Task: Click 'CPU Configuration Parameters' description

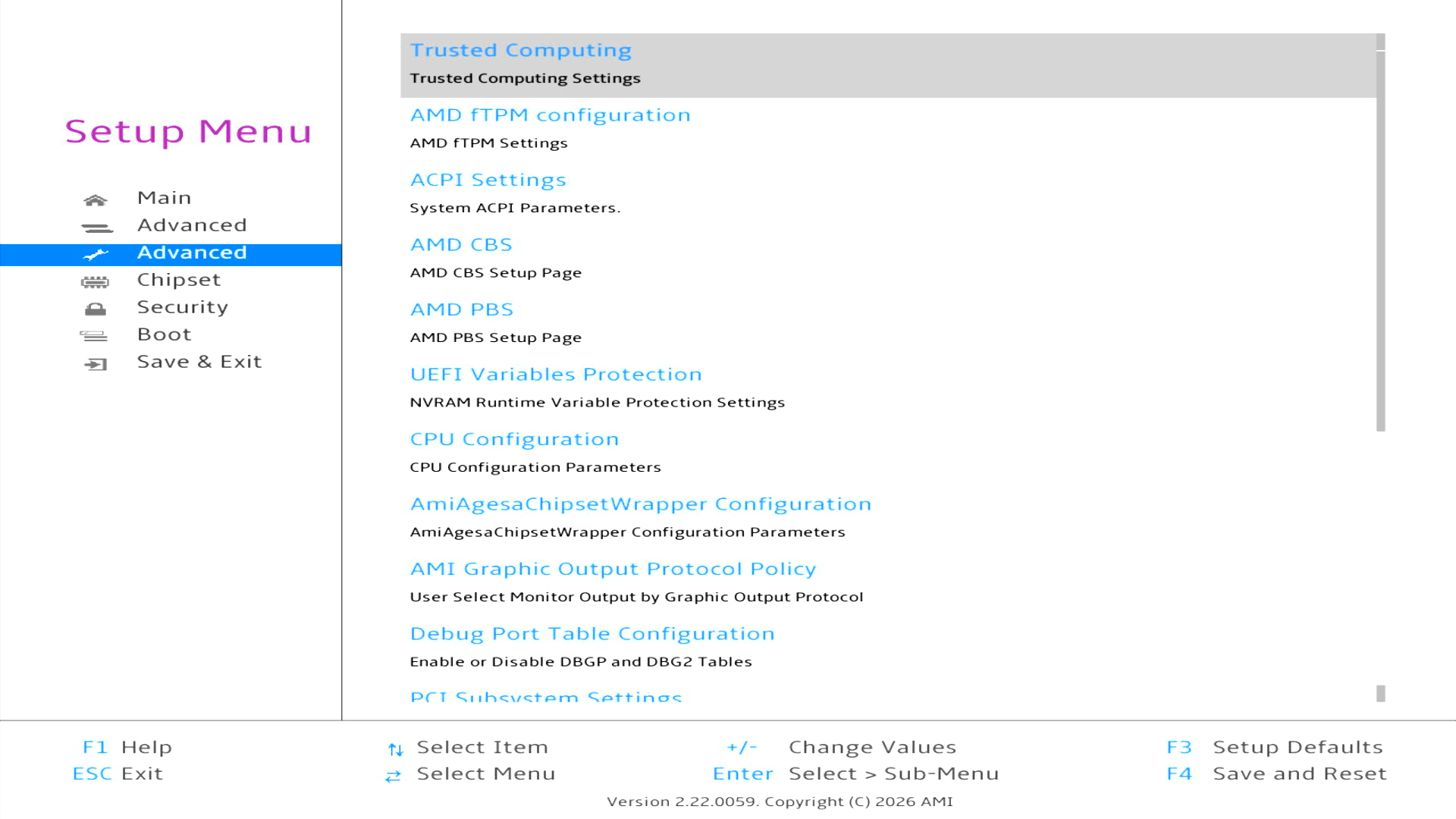Action: (x=535, y=467)
